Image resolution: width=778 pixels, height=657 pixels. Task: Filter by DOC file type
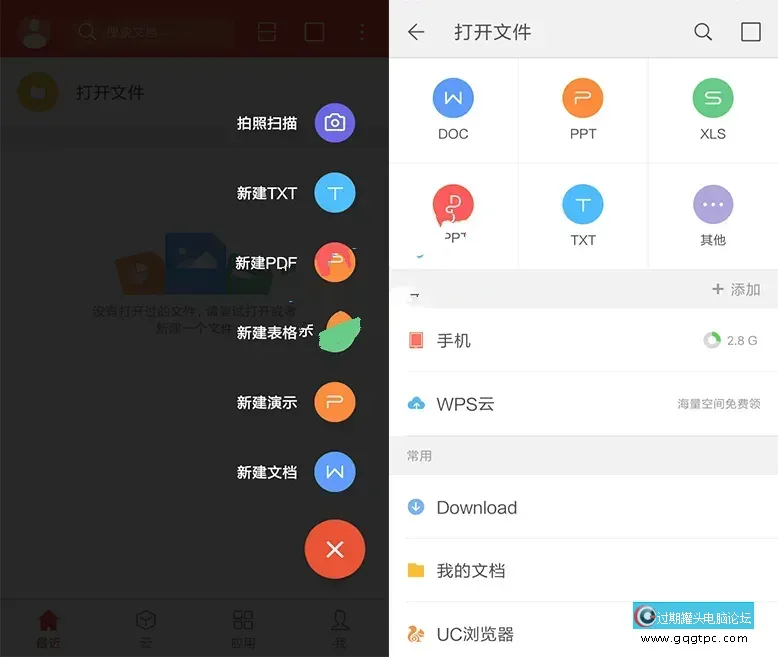(453, 110)
